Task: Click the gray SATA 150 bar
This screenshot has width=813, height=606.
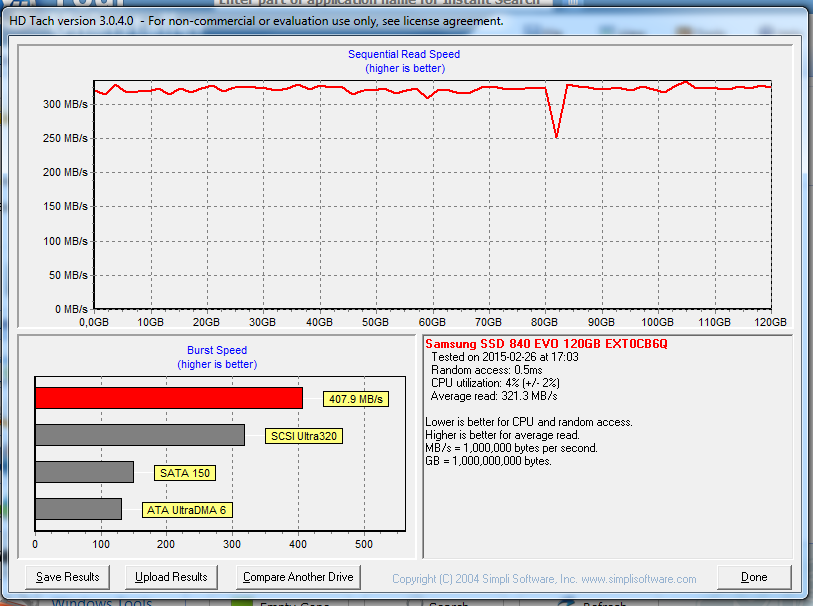Action: pyautogui.click(x=85, y=472)
